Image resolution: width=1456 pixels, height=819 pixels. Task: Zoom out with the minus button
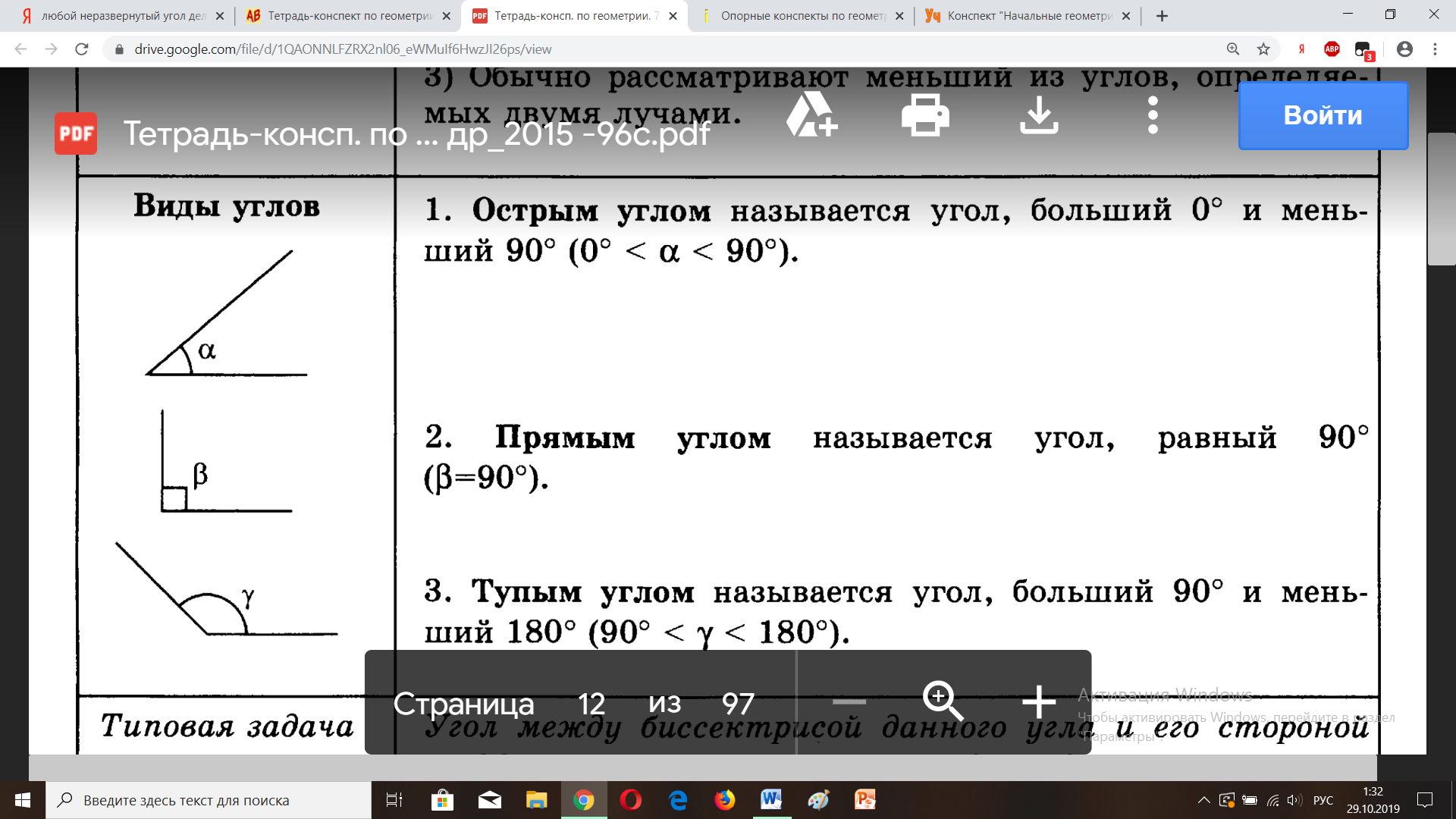coord(849,702)
